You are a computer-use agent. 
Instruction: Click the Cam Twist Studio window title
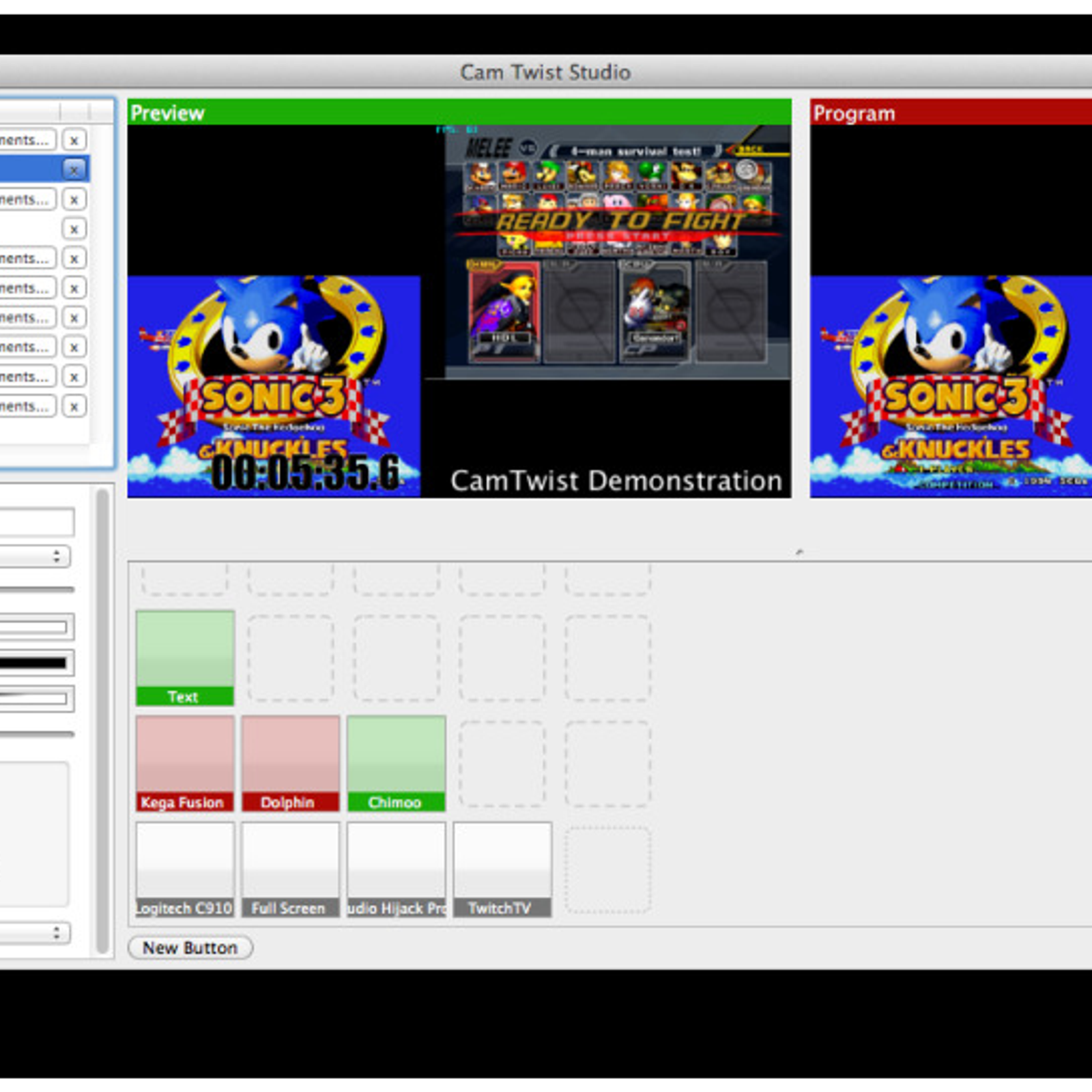tap(545, 72)
